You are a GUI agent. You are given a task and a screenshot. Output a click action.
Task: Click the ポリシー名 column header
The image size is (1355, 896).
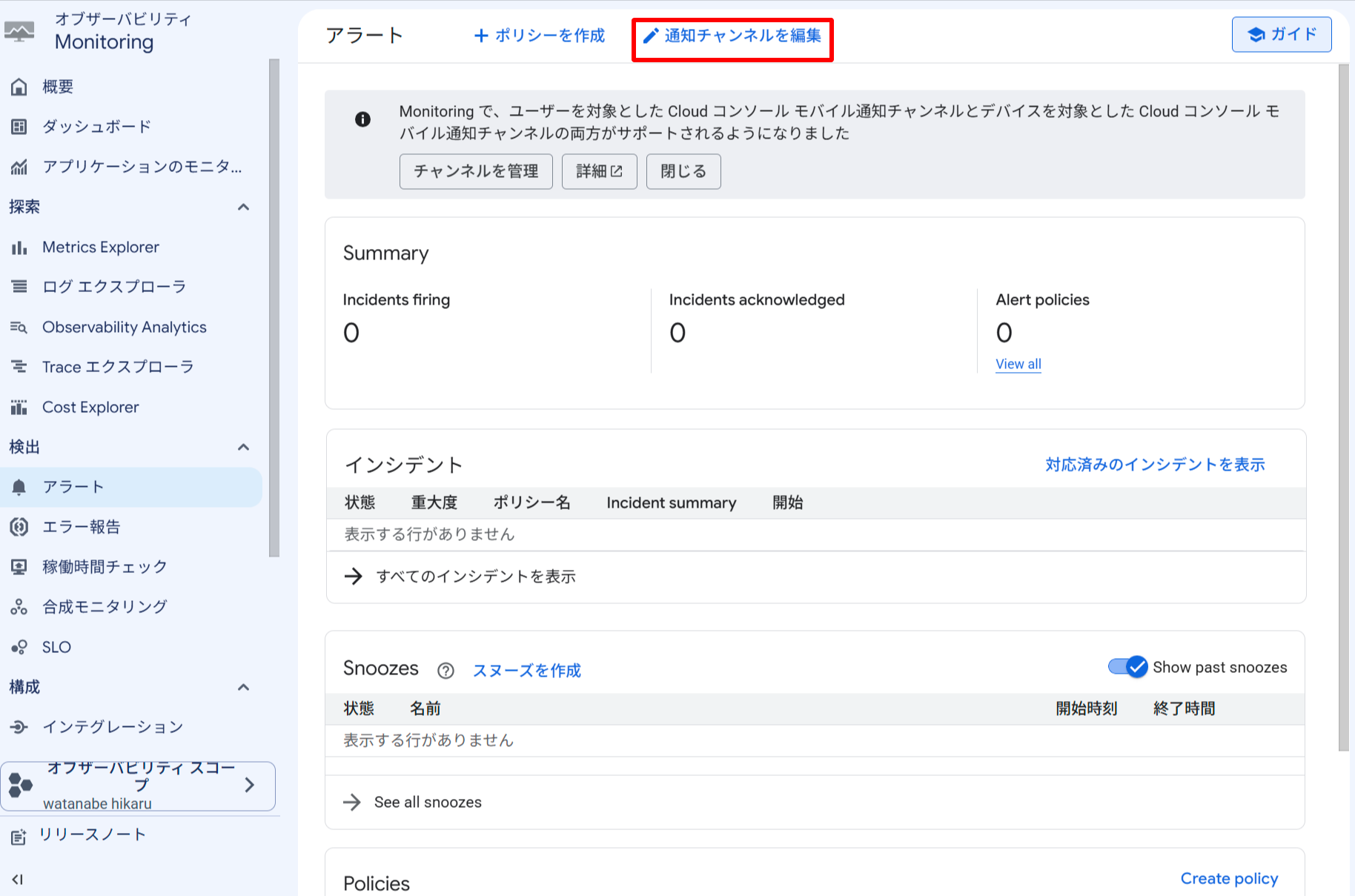click(x=532, y=502)
